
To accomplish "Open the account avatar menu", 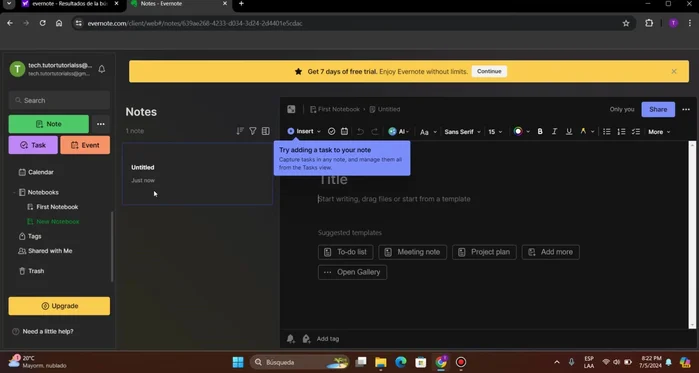I will (x=17, y=69).
